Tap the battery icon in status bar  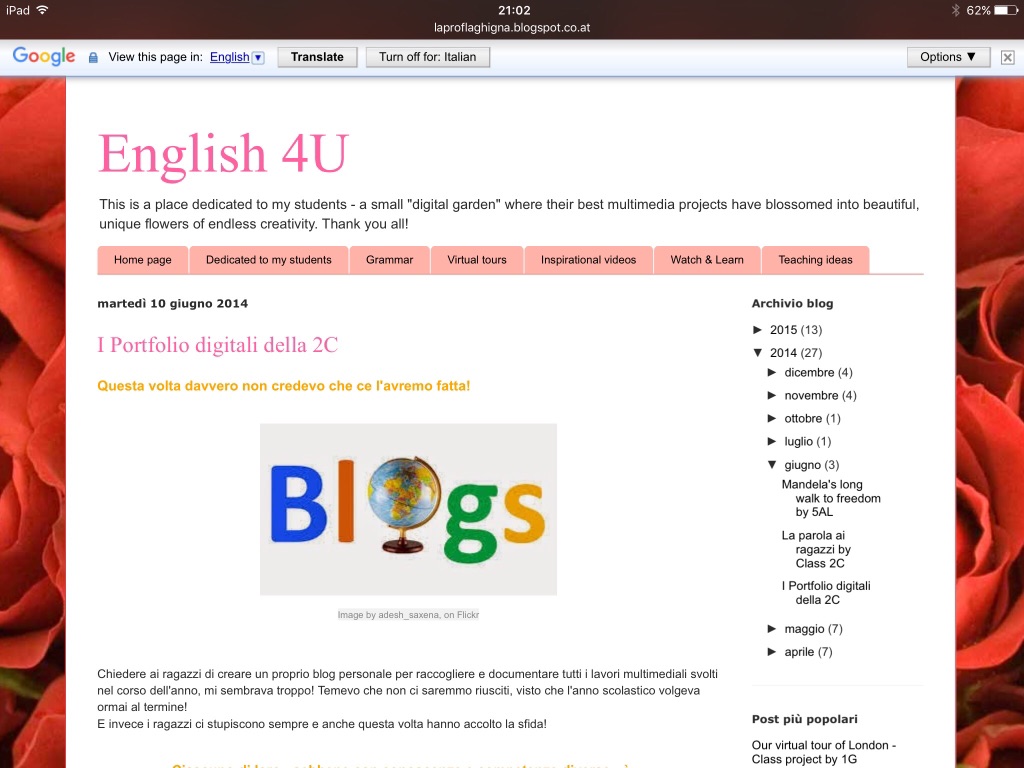point(1005,10)
